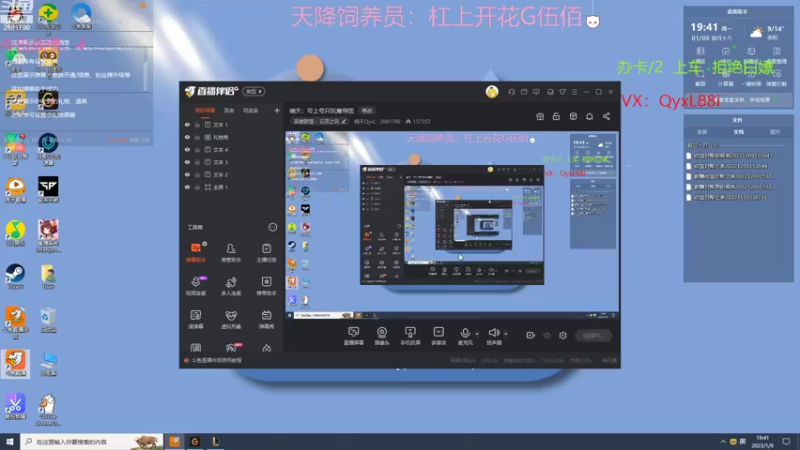Click the bell notification icon in stream header
800x450 pixels.
pos(589,116)
